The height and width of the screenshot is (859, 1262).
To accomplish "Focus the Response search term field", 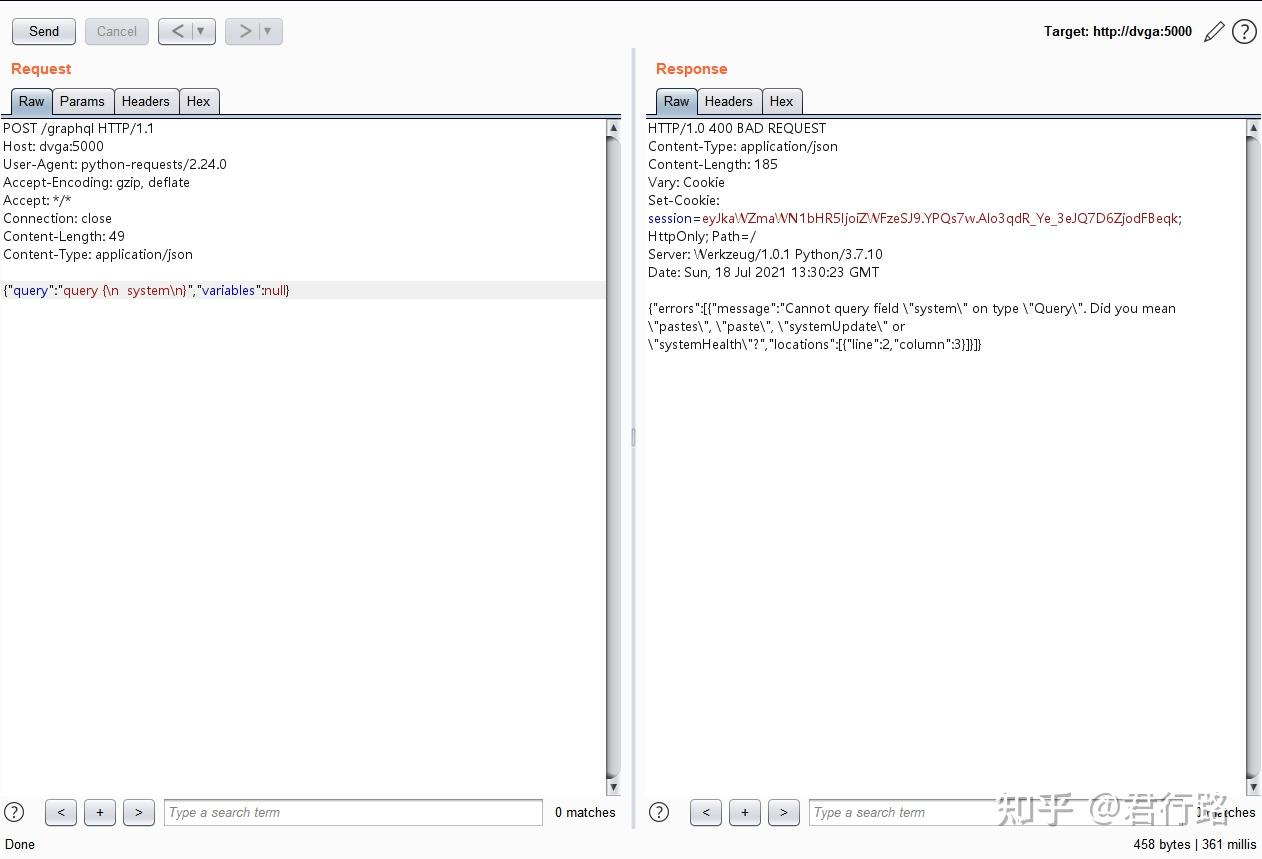I will 998,812.
